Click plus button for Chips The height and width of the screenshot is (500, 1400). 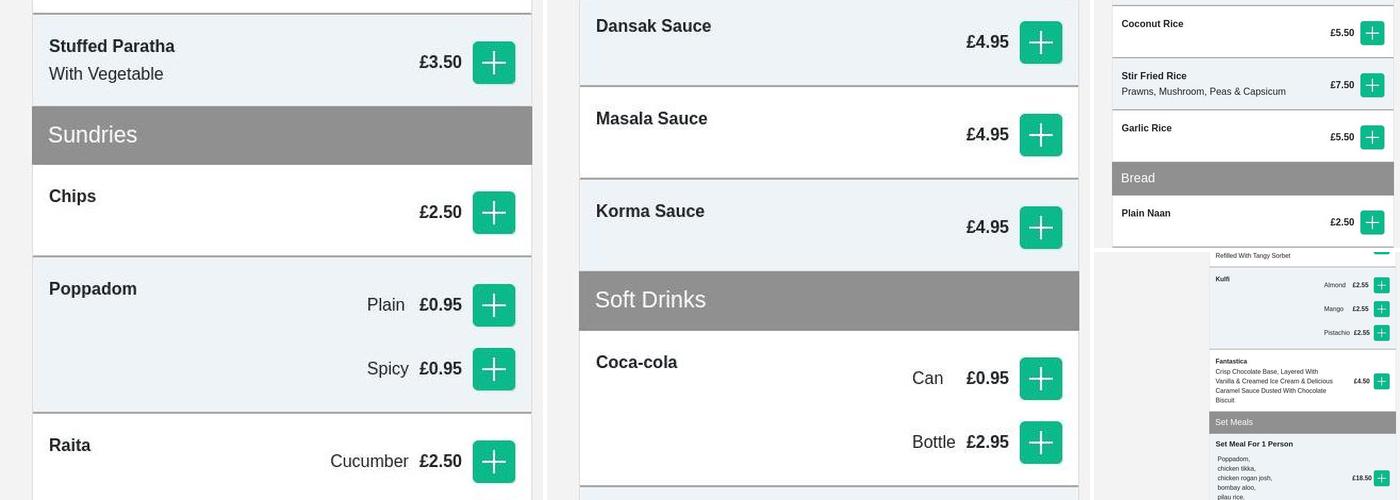493,213
